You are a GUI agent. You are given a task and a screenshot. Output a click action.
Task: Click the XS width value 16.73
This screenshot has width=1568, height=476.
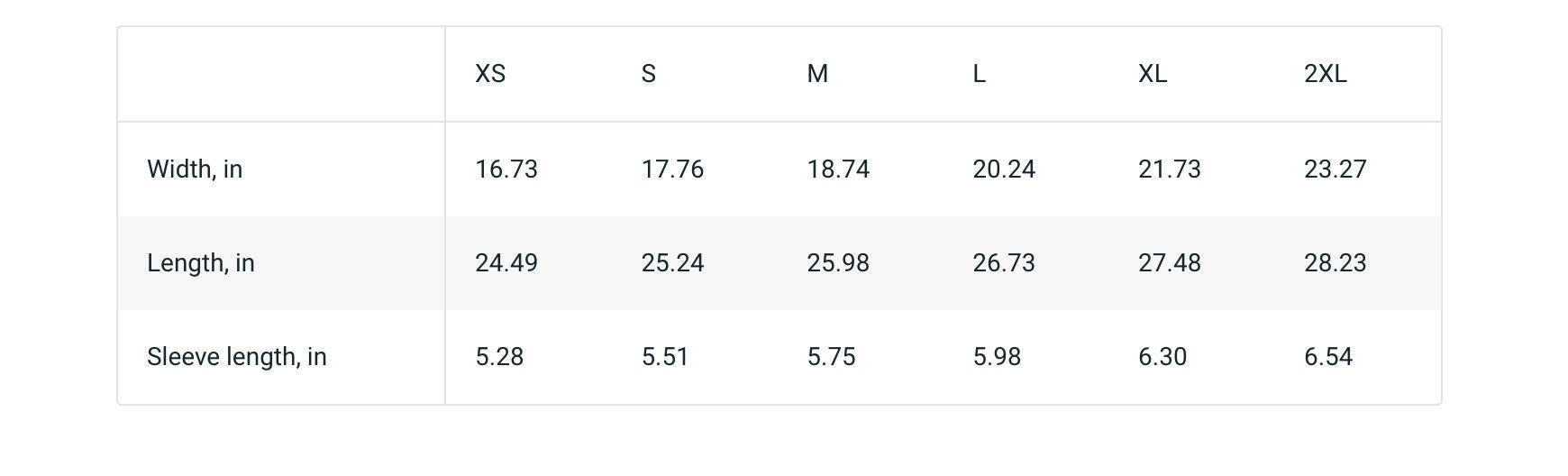(x=506, y=169)
